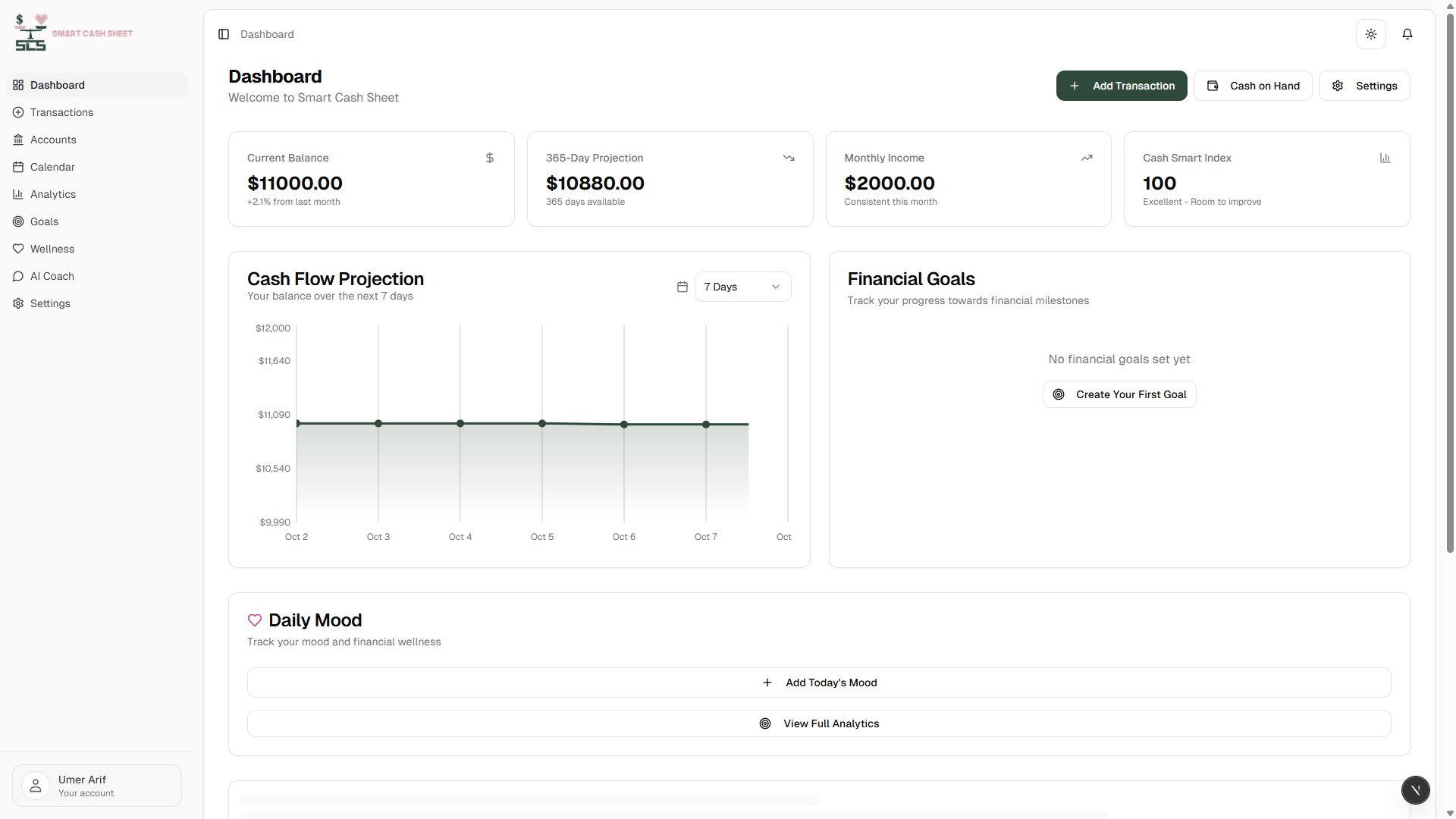Viewport: 1456px width, 819px height.
Task: Click the Monthly Income trend icon
Action: [1086, 158]
